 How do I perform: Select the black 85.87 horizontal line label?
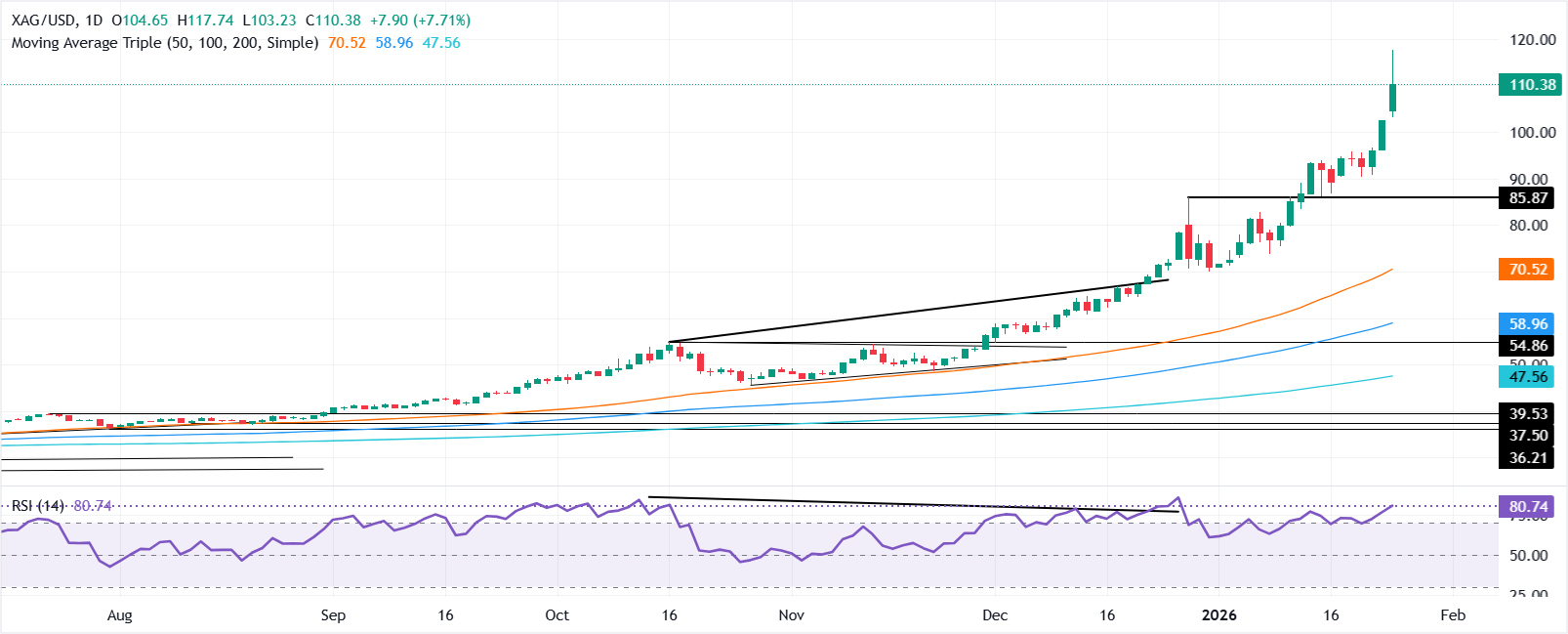point(1528,198)
